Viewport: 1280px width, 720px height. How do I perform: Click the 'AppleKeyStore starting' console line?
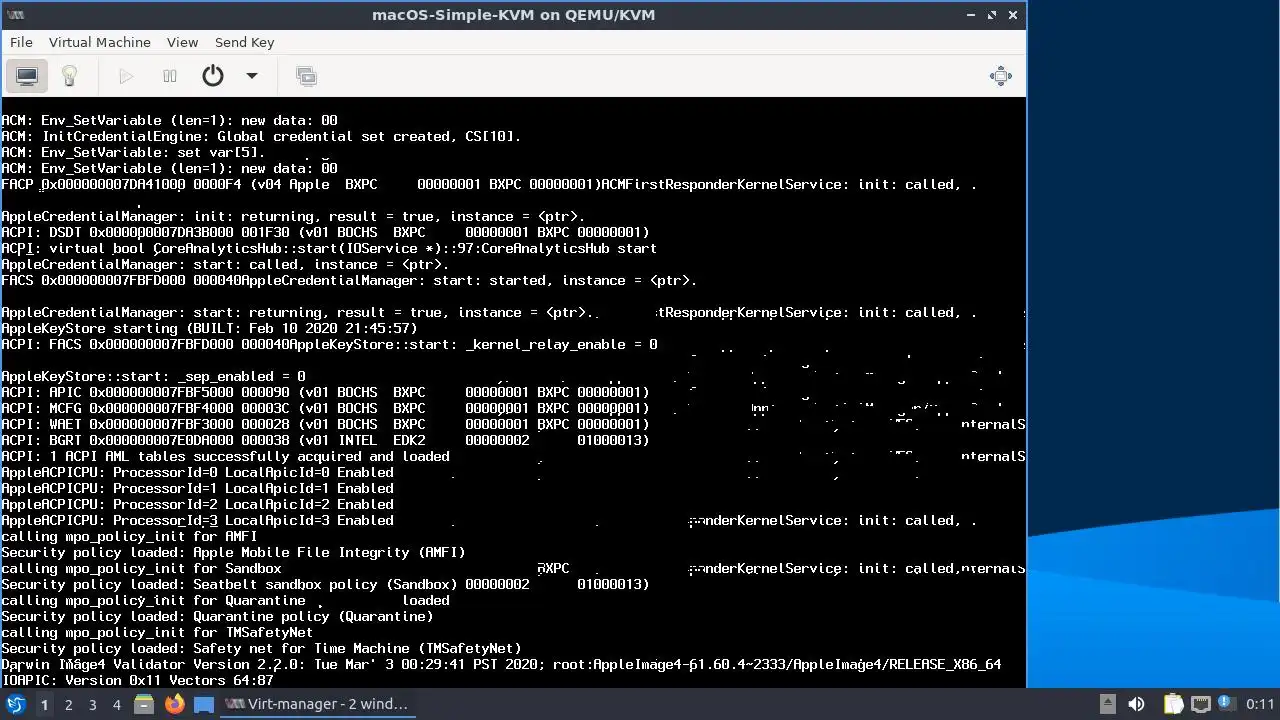coord(209,328)
